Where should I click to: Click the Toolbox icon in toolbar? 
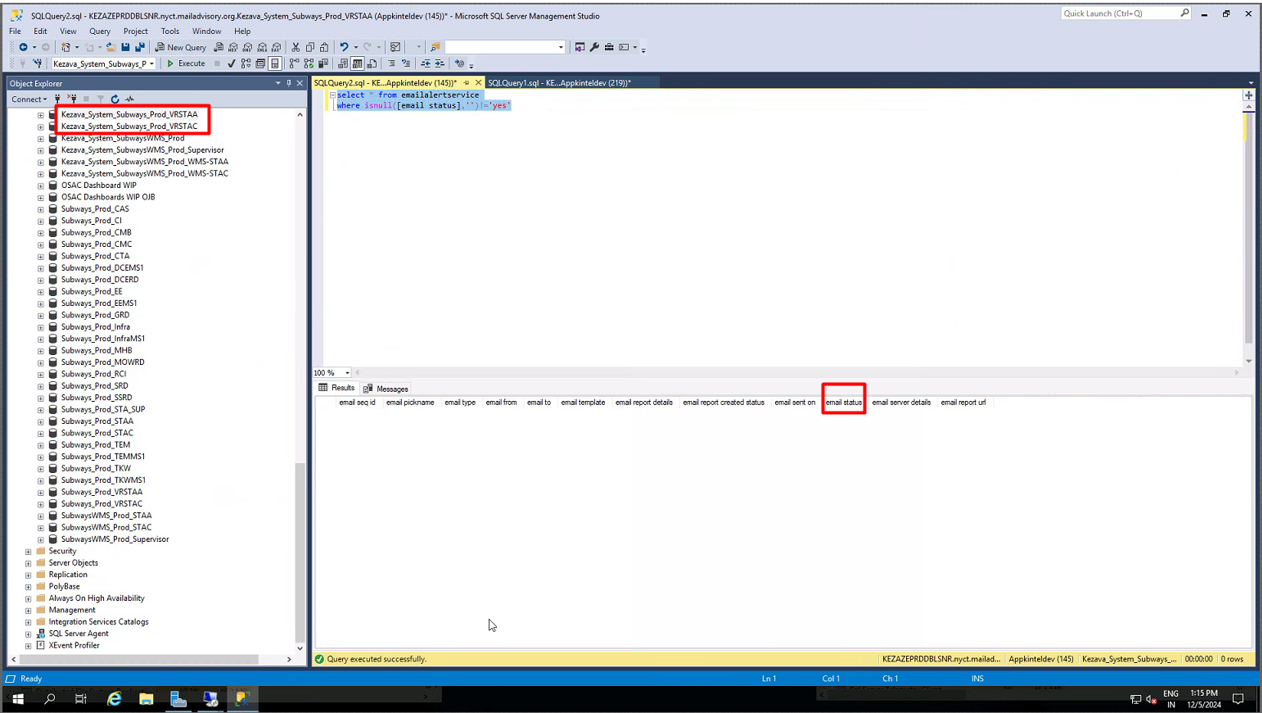tap(608, 47)
